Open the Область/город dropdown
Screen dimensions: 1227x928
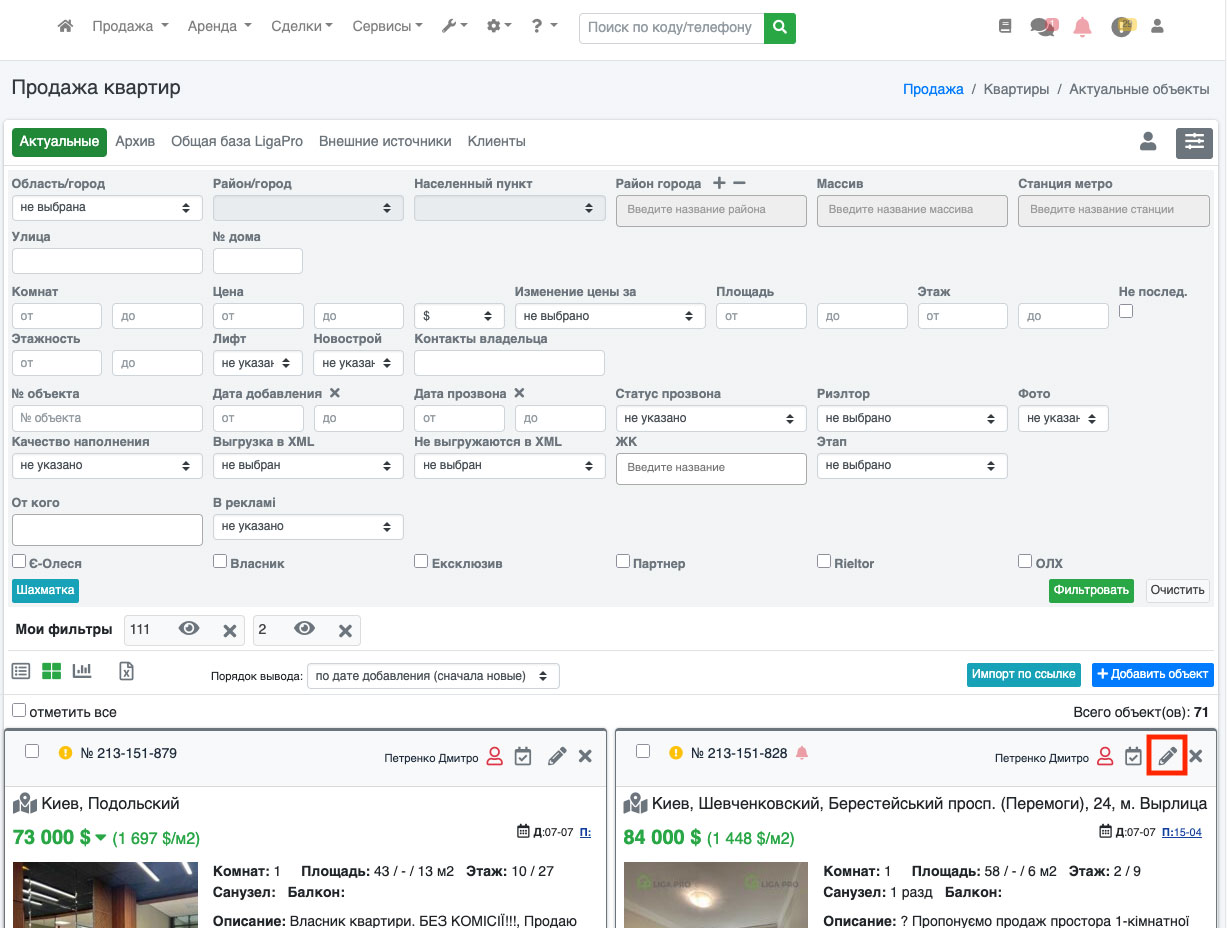107,208
